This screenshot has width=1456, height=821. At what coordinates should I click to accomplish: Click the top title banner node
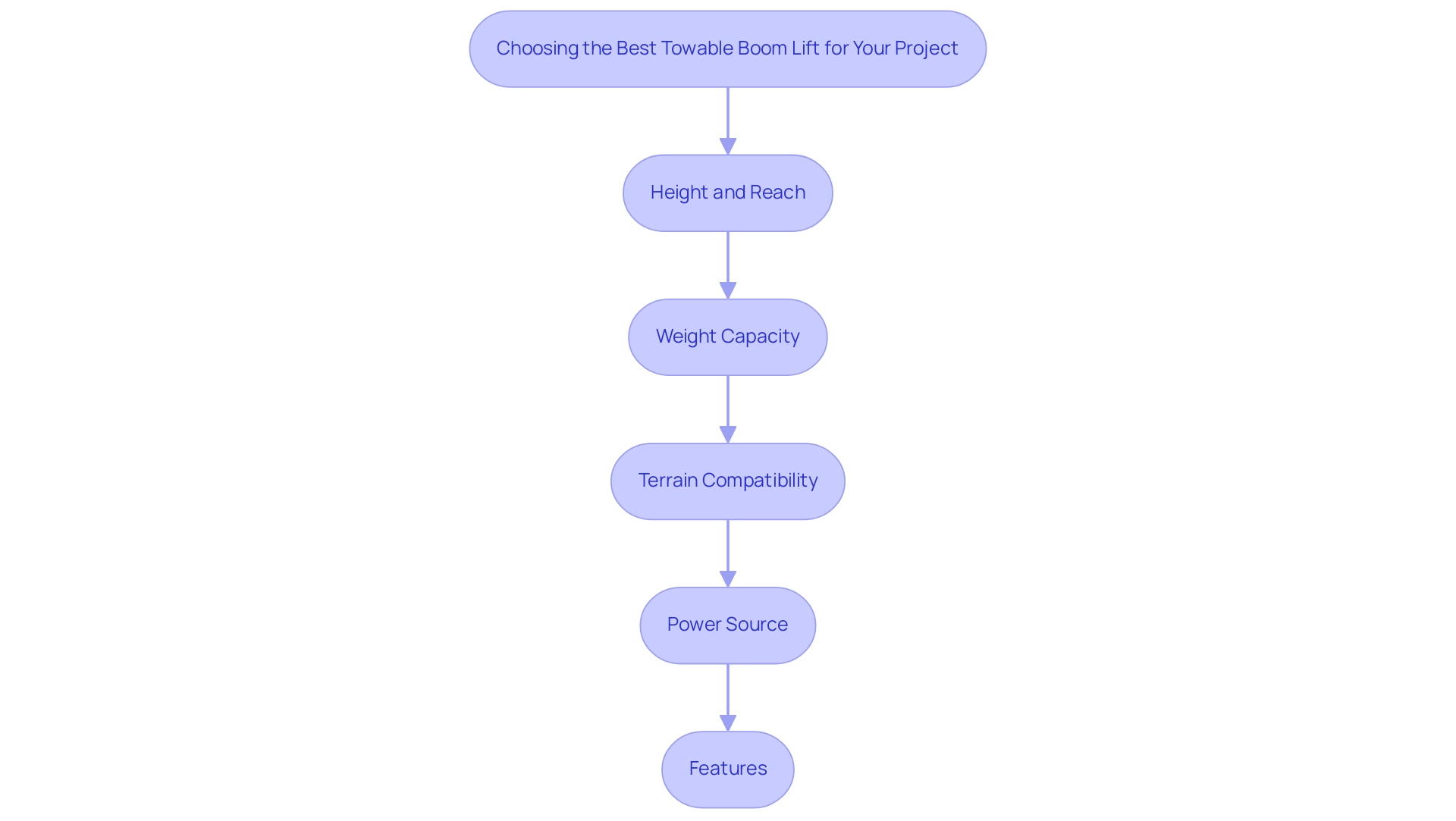728,48
